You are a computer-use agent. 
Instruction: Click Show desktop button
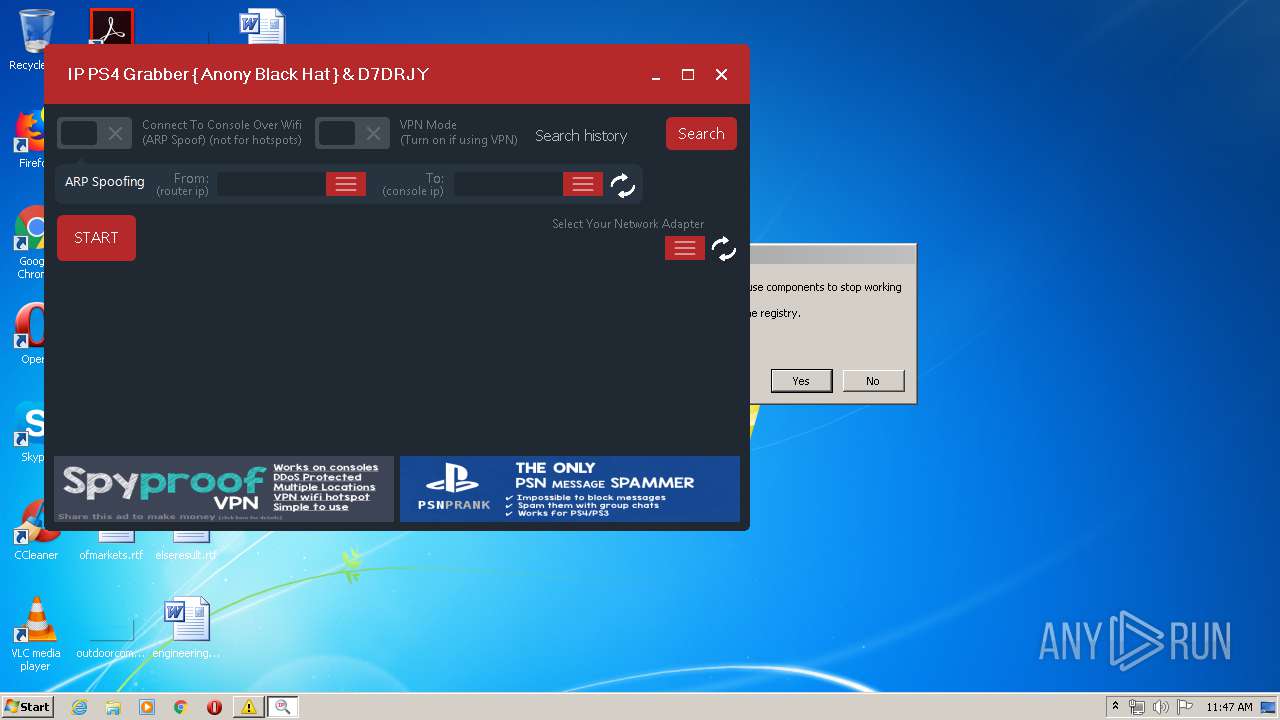pyautogui.click(x=1270, y=707)
